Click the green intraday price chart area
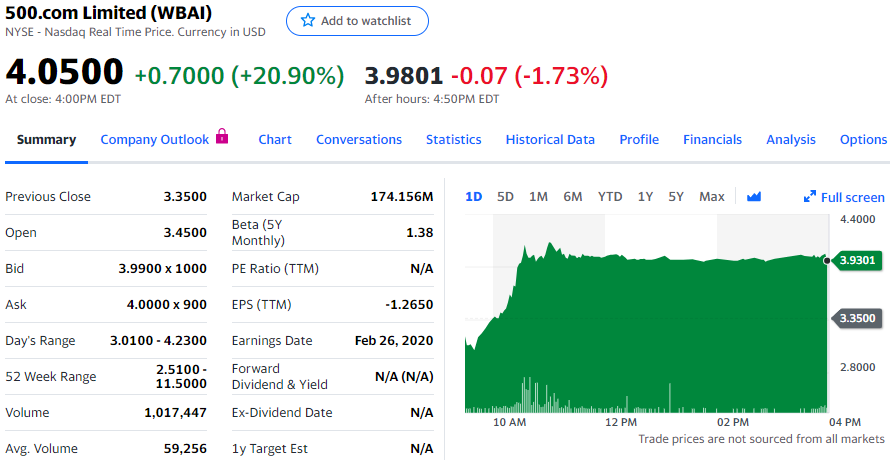Screen dimensions: 890x460 pyautogui.click(x=646, y=329)
